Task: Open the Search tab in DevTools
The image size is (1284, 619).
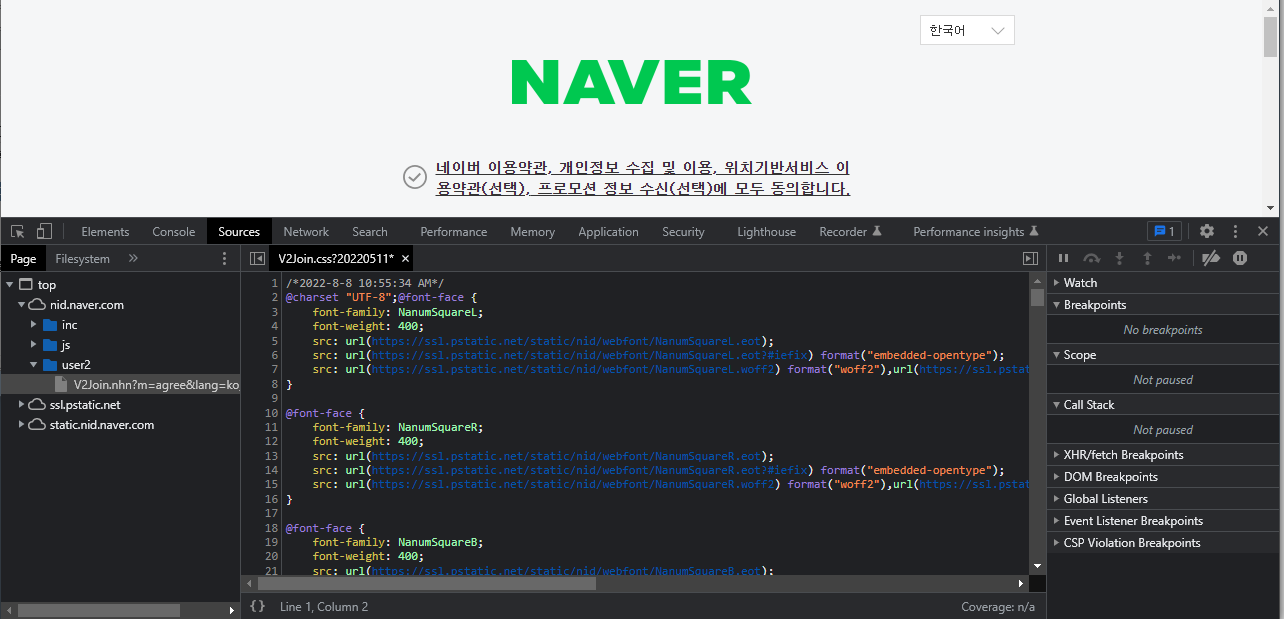Action: (x=370, y=231)
